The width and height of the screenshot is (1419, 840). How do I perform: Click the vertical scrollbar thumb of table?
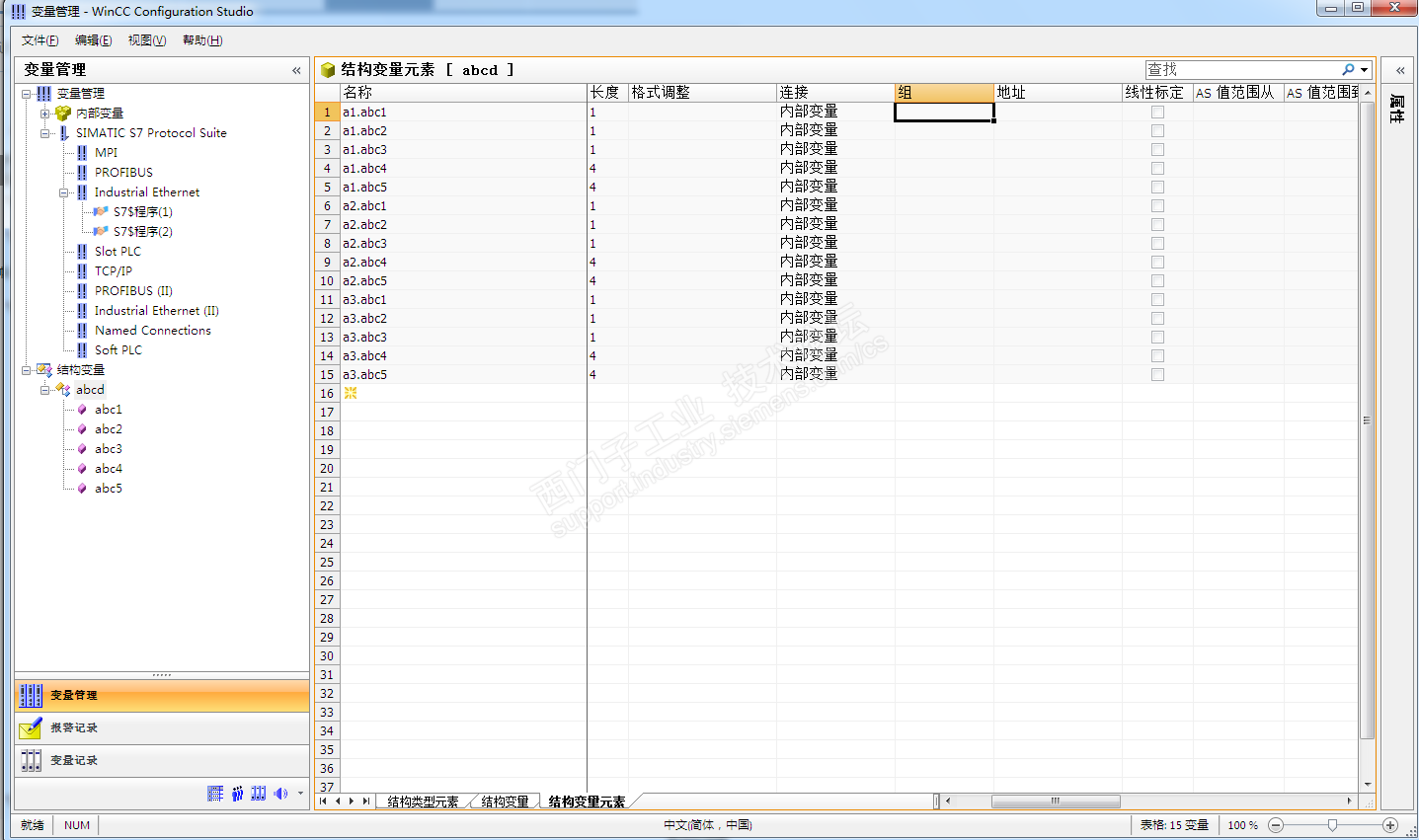[x=1367, y=420]
